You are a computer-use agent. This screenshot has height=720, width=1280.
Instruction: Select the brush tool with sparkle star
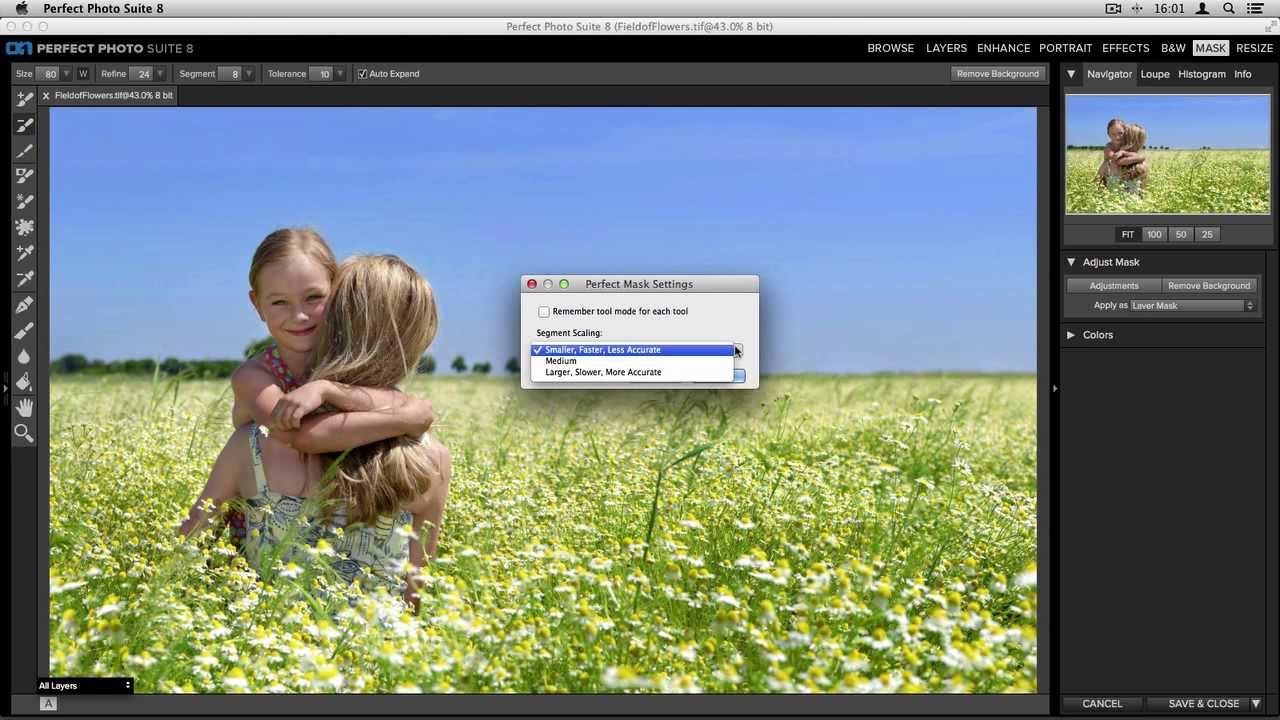[25, 202]
